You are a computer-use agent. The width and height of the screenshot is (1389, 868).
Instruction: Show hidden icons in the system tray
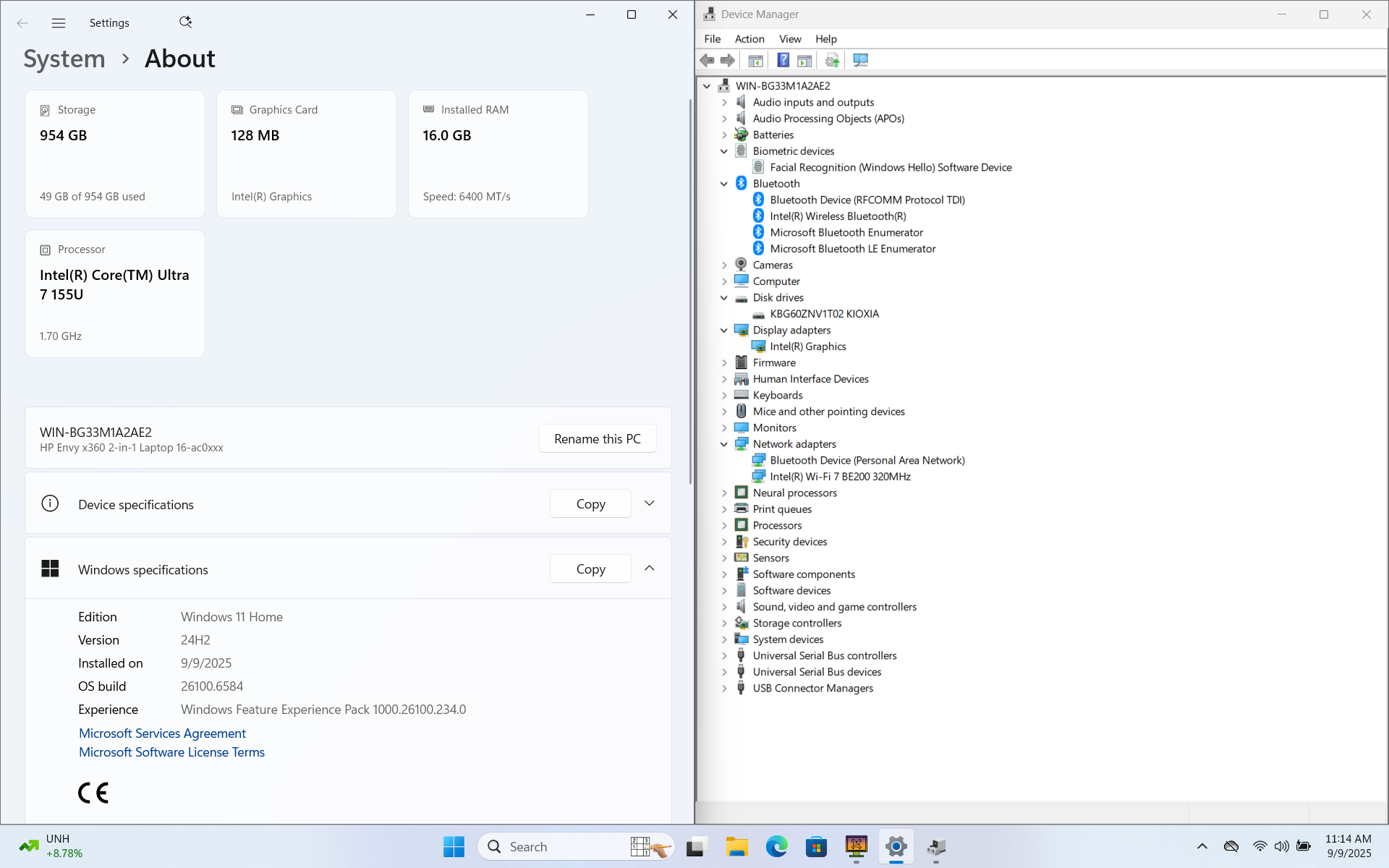click(1202, 846)
